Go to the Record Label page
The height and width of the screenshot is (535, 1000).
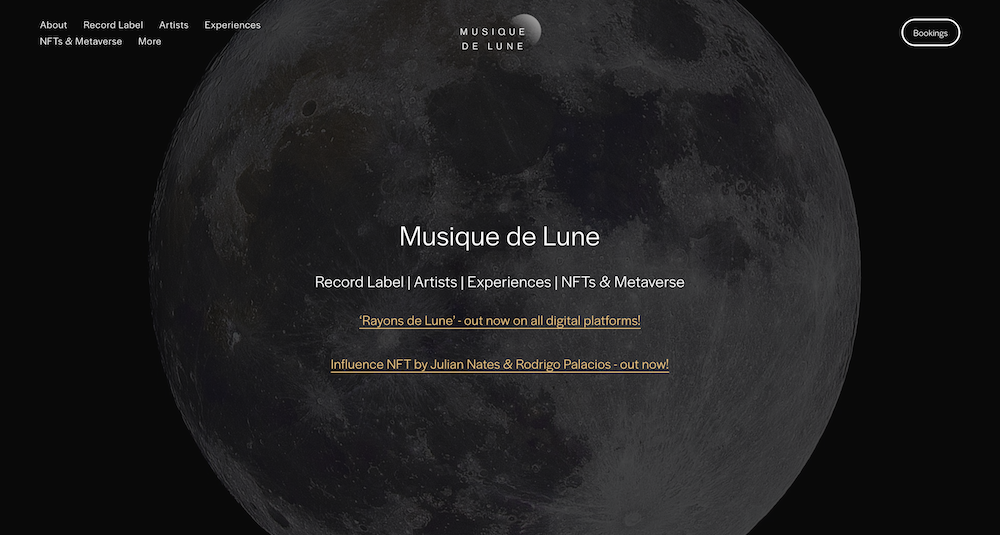[113, 25]
